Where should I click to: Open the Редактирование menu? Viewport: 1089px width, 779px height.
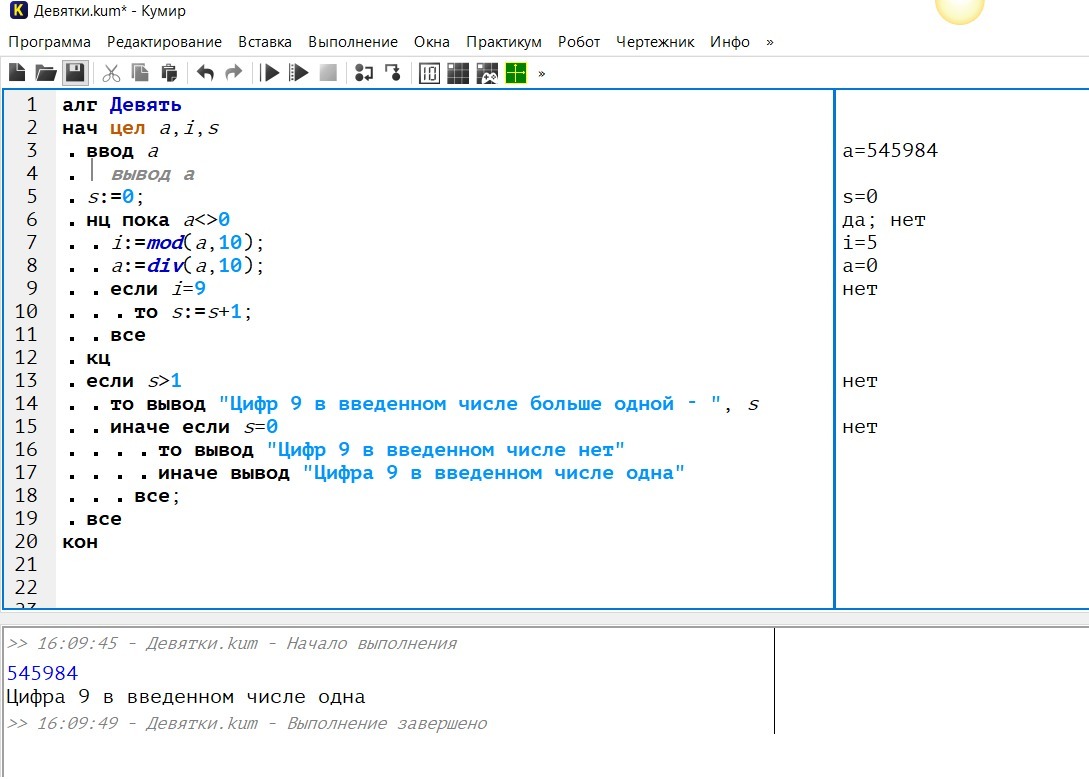[164, 42]
